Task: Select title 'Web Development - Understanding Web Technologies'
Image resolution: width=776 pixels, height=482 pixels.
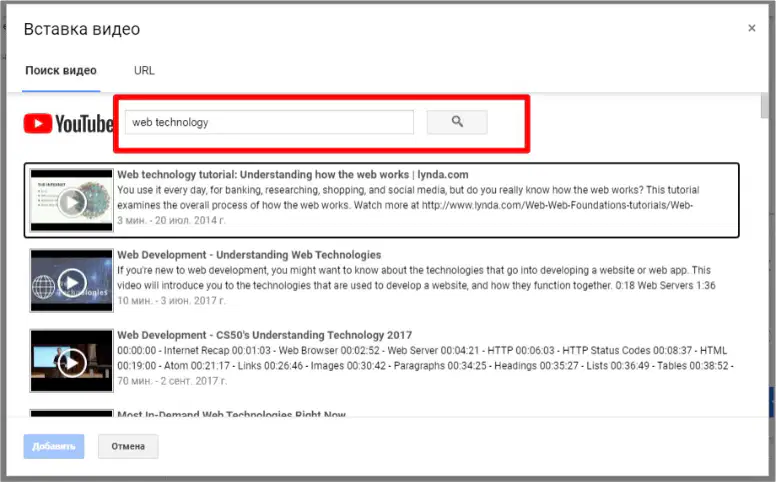Action: tap(249, 255)
